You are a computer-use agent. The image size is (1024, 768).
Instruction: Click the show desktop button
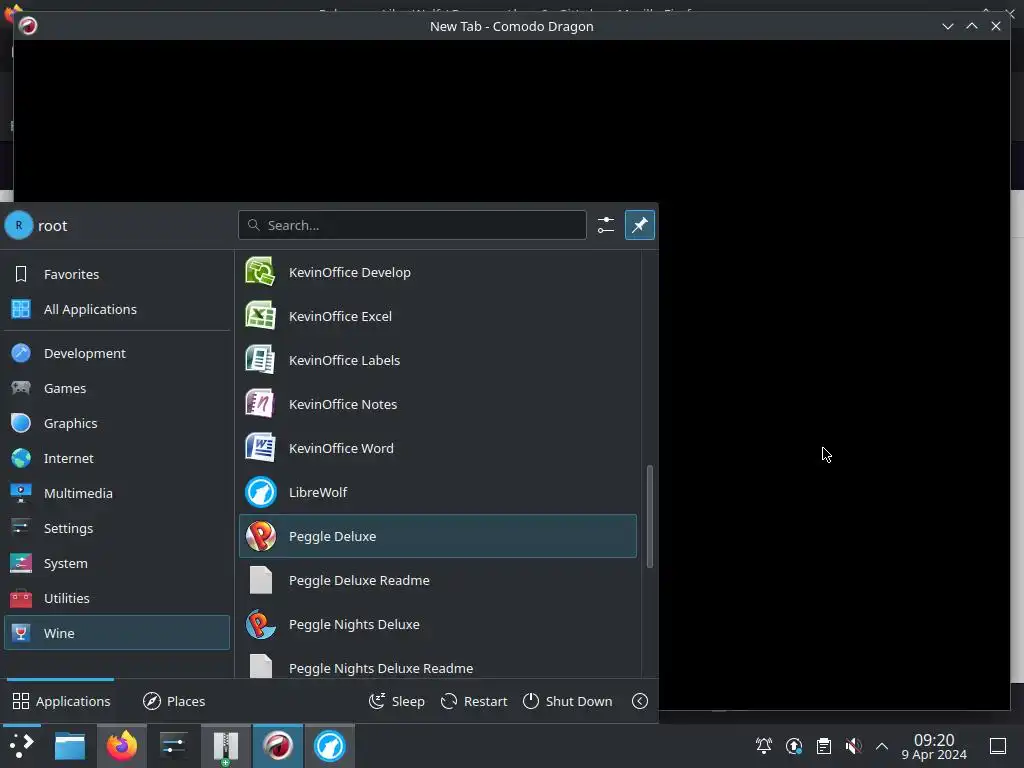(998, 746)
